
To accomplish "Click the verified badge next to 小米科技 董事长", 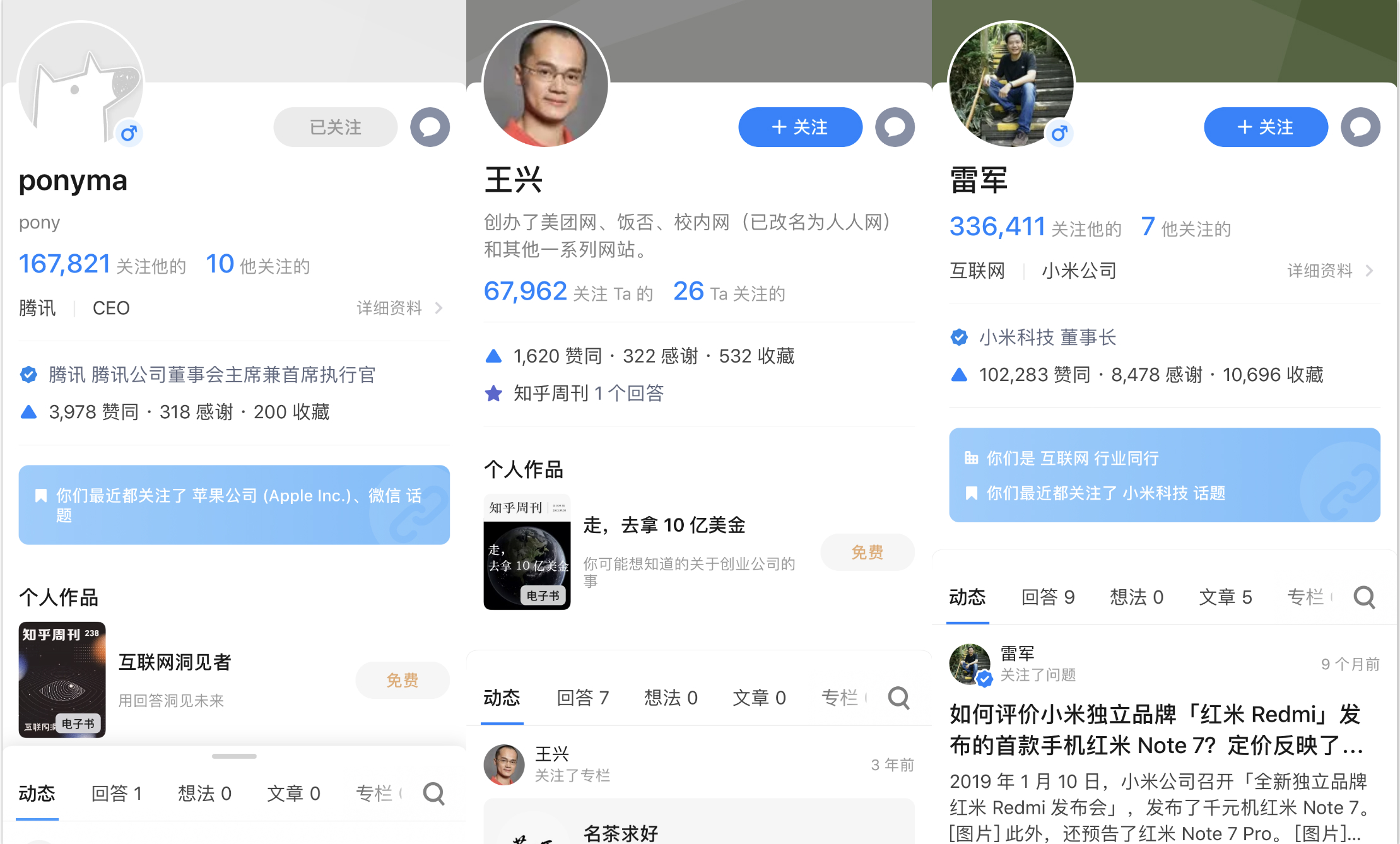I will point(959,337).
